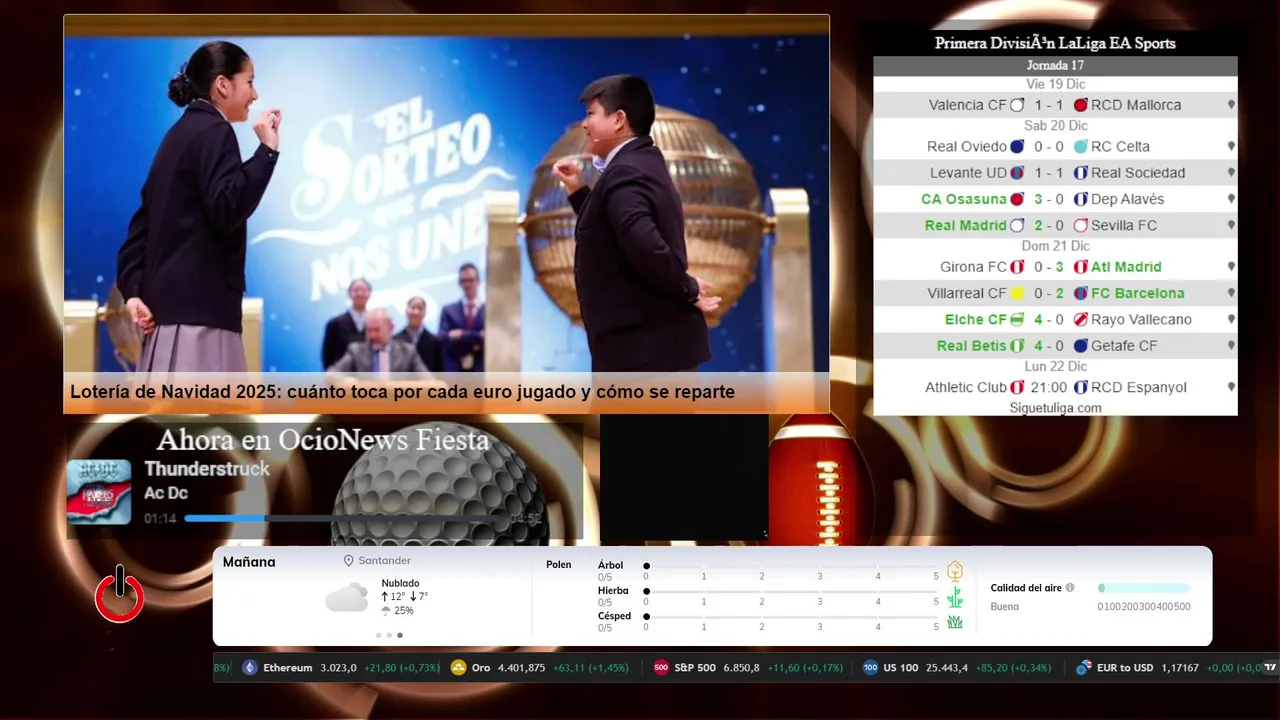Click the Árbol tree pollen icon

[955, 571]
